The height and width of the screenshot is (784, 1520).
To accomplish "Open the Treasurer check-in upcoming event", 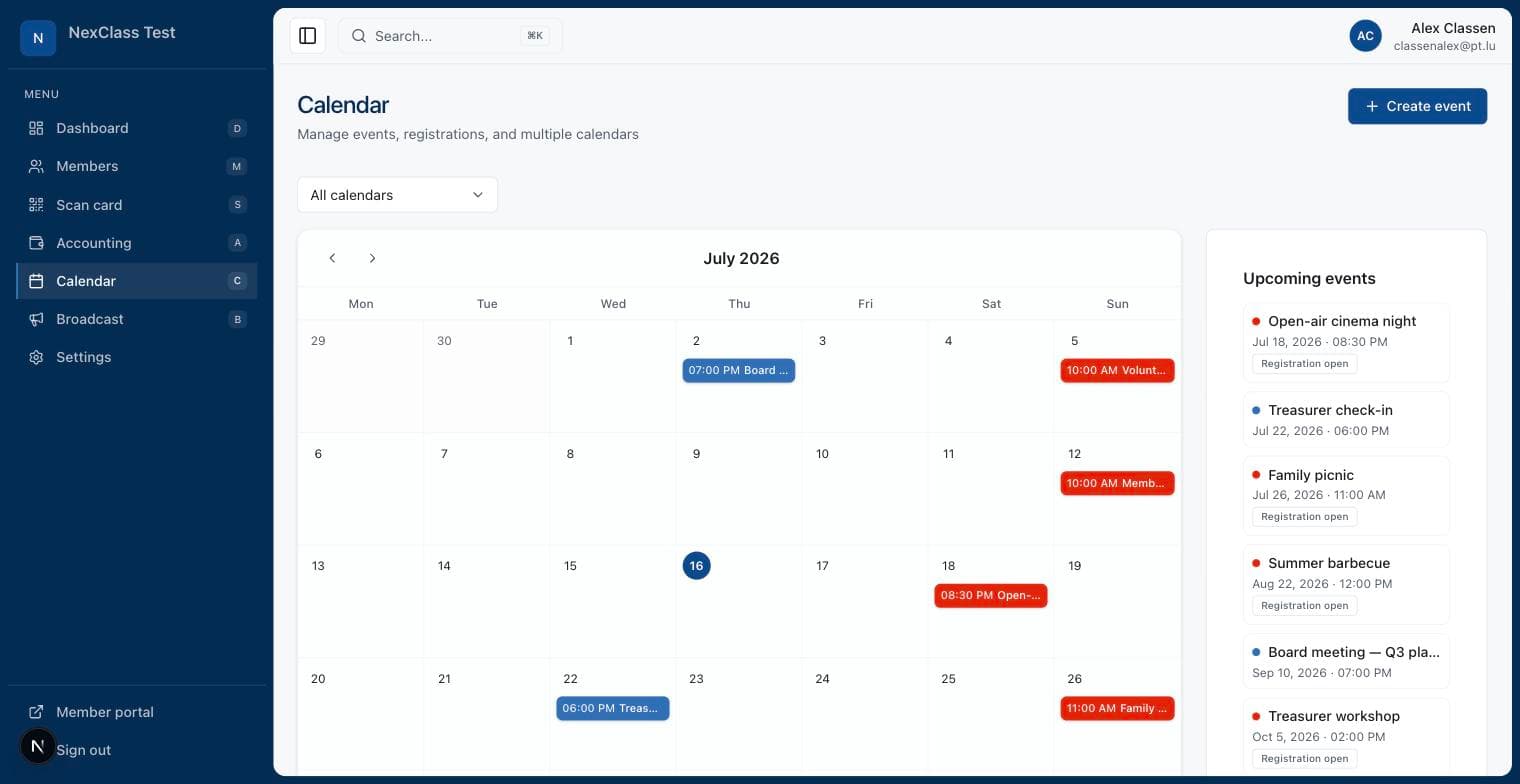I will tap(1346, 420).
